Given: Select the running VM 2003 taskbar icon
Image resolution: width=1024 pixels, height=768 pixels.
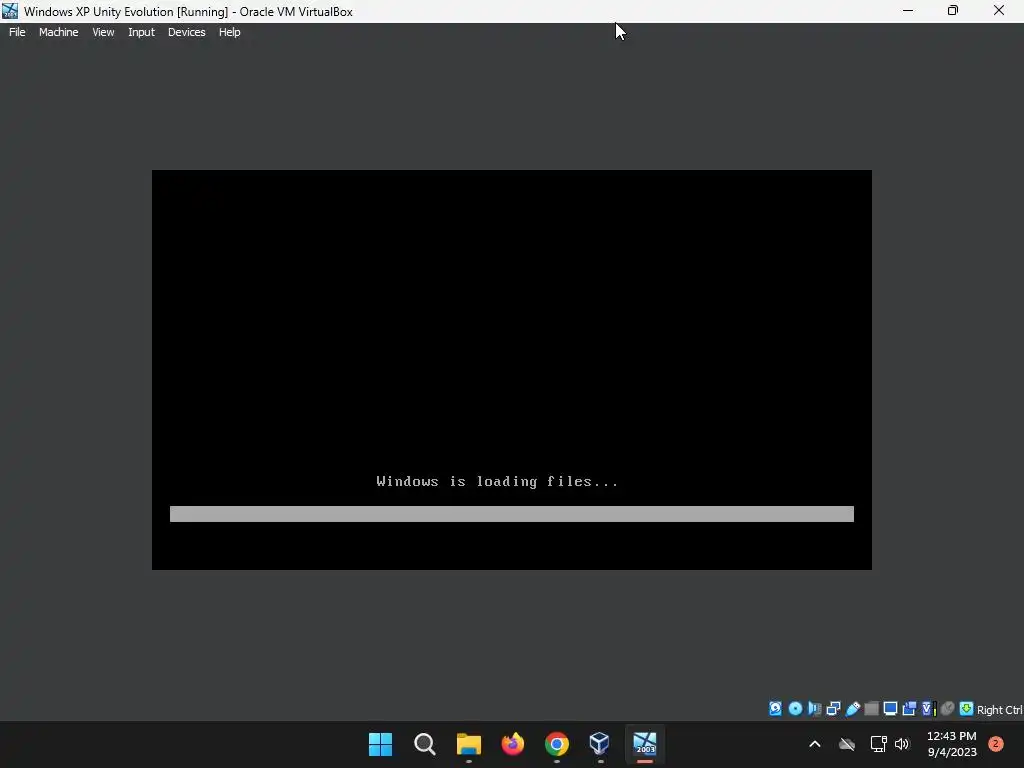Looking at the screenshot, I should (x=645, y=743).
